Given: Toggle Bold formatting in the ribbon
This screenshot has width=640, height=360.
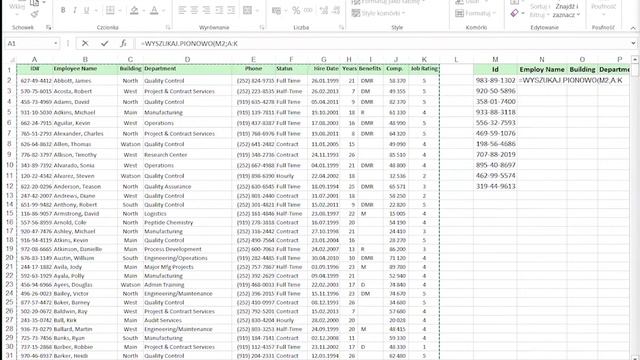Looking at the screenshot, I should (63, 11).
